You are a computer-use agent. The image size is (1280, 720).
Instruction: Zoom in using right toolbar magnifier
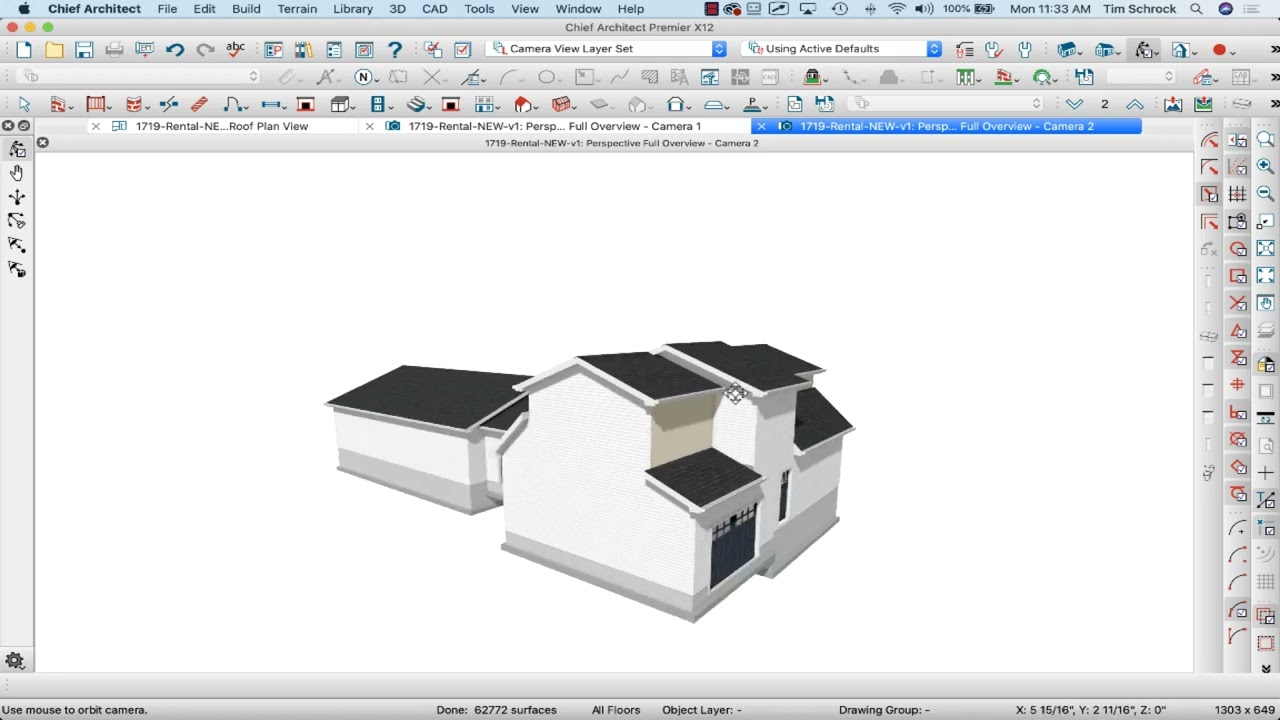coord(1266,167)
